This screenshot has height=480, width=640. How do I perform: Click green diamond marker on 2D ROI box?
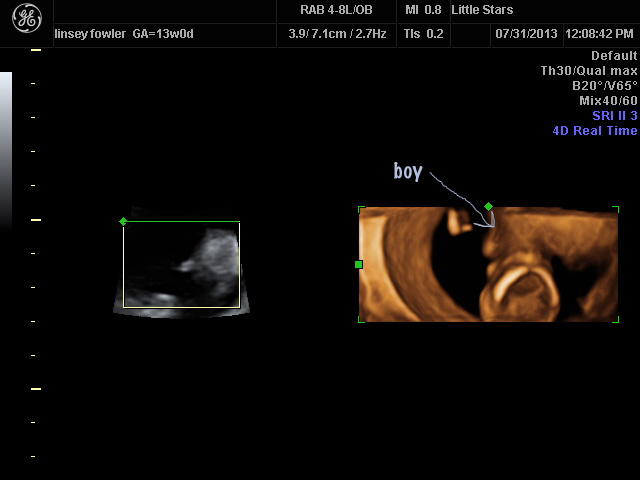pyautogui.click(x=123, y=221)
